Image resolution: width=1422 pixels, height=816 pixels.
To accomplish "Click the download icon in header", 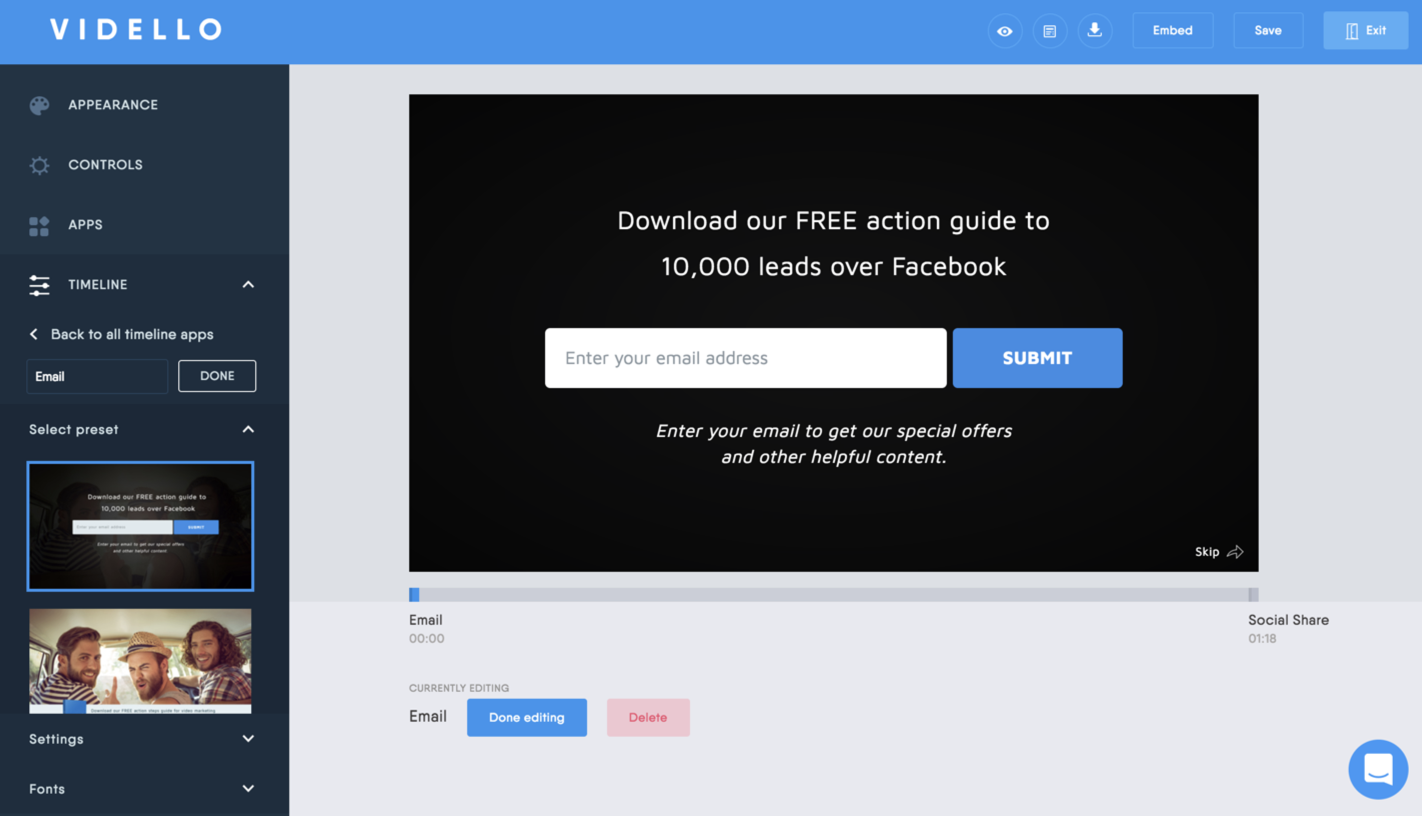I will (1095, 31).
